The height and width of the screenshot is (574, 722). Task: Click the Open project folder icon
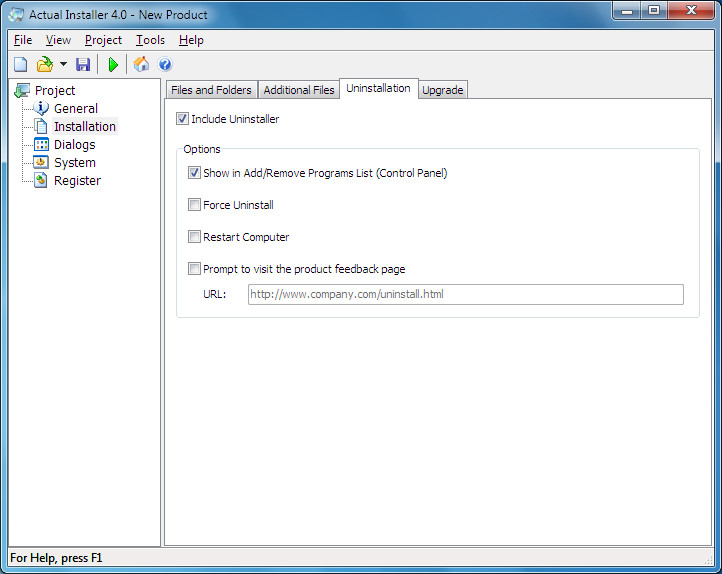[x=45, y=64]
